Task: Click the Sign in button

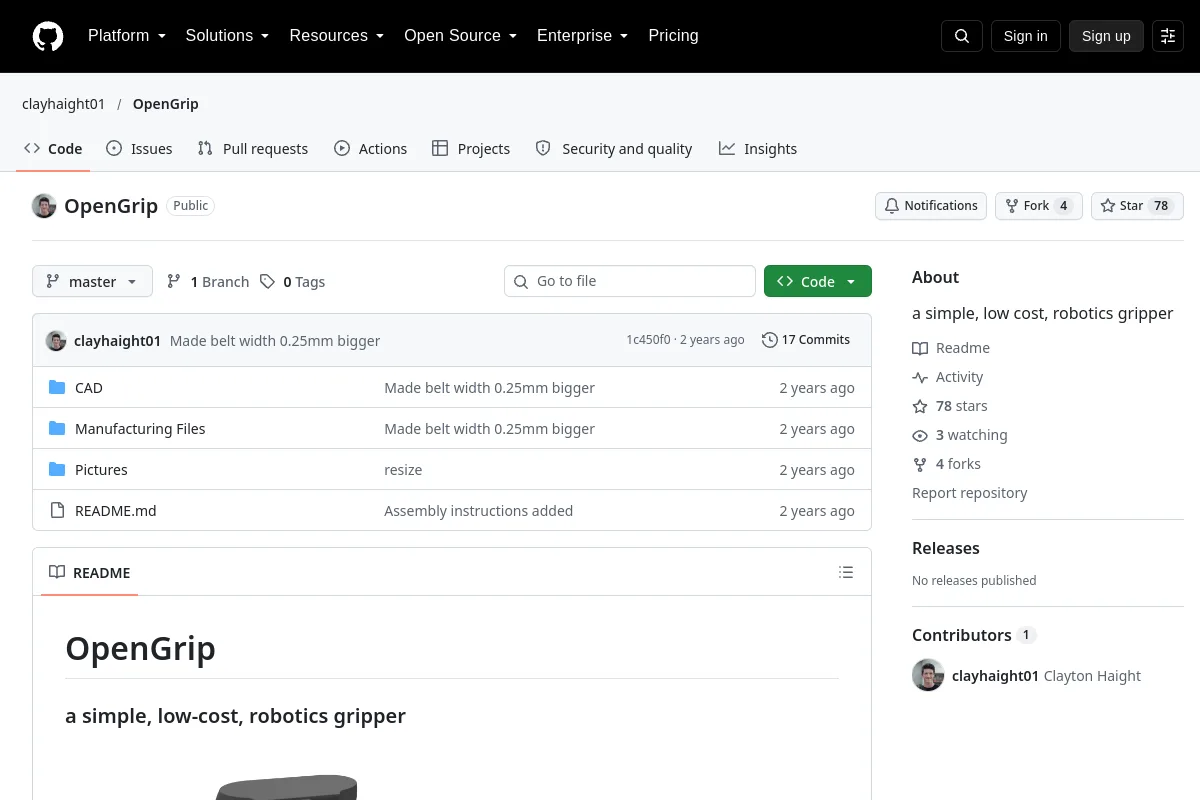Action: (x=1025, y=36)
